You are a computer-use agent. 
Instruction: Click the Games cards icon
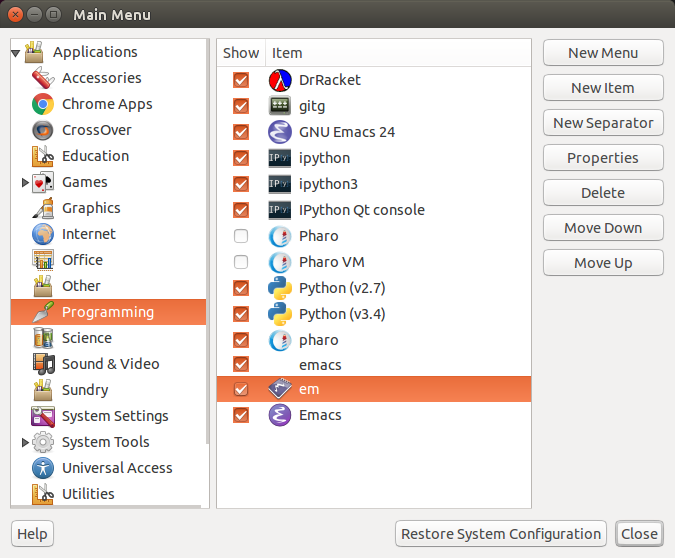tap(43, 182)
